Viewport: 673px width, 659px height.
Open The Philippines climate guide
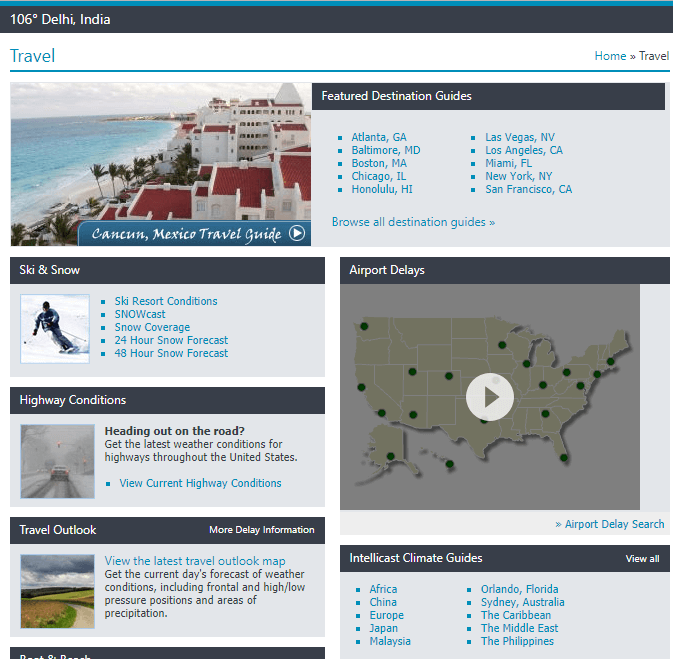(517, 641)
